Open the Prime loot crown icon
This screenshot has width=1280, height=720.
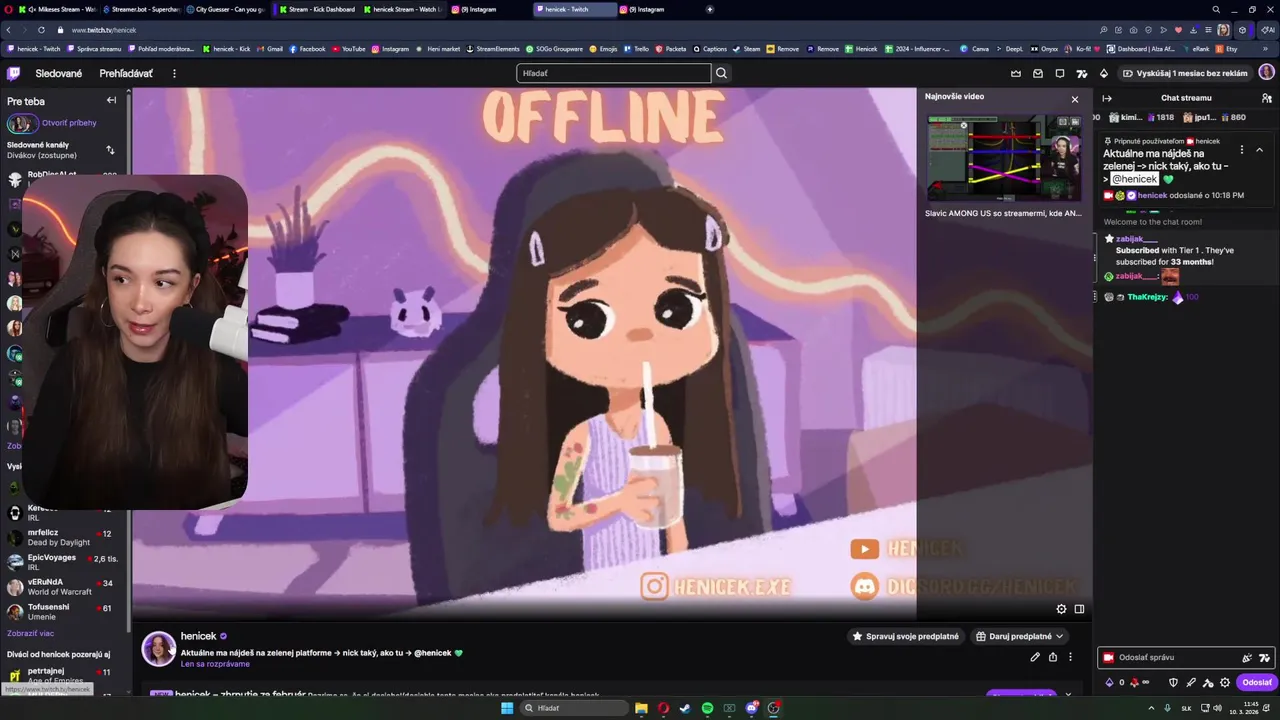click(x=1016, y=73)
